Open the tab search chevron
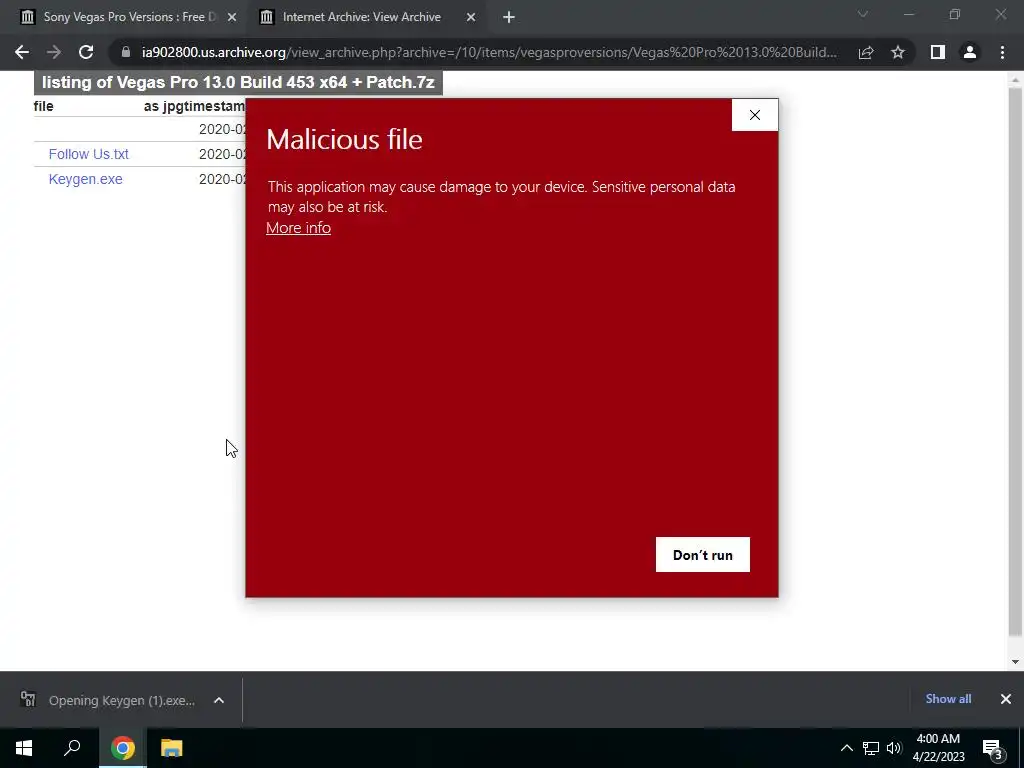 tap(863, 14)
